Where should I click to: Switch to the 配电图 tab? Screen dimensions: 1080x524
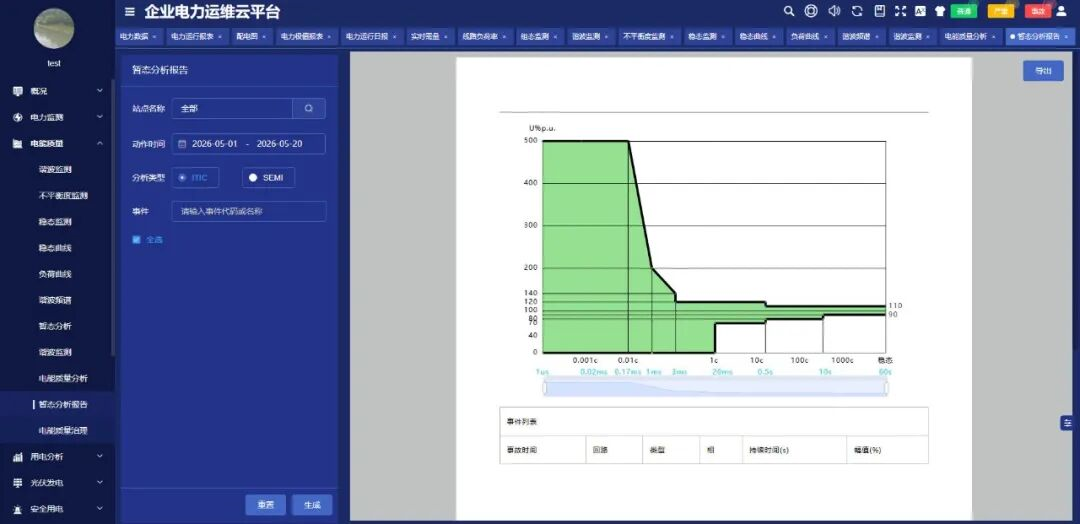(x=251, y=36)
